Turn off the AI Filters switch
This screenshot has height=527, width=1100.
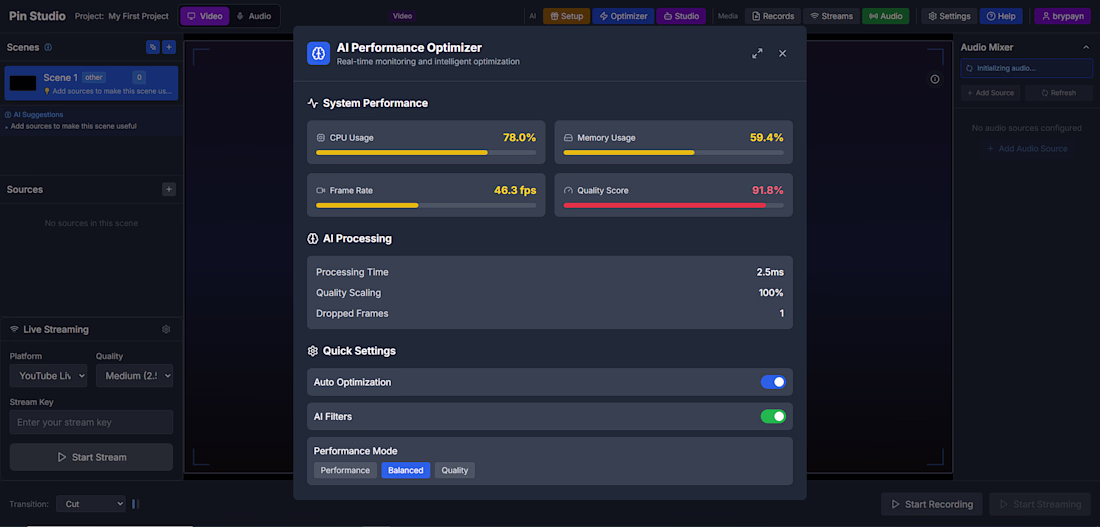click(x=773, y=416)
